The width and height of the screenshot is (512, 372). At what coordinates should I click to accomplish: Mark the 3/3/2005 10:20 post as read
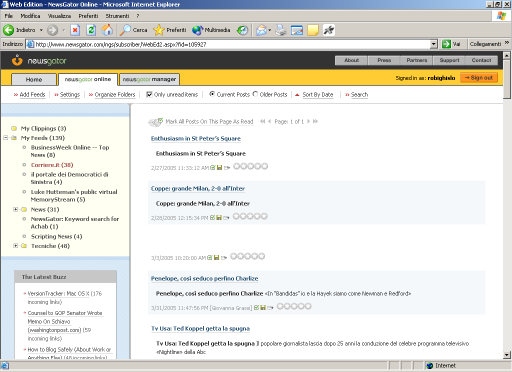point(210,257)
